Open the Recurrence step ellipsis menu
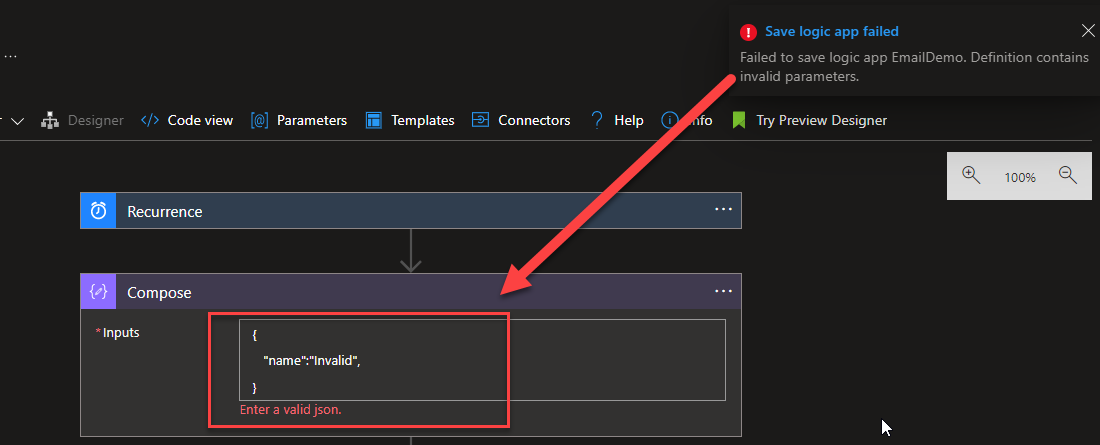Viewport: 1100px width, 445px height. click(723, 211)
